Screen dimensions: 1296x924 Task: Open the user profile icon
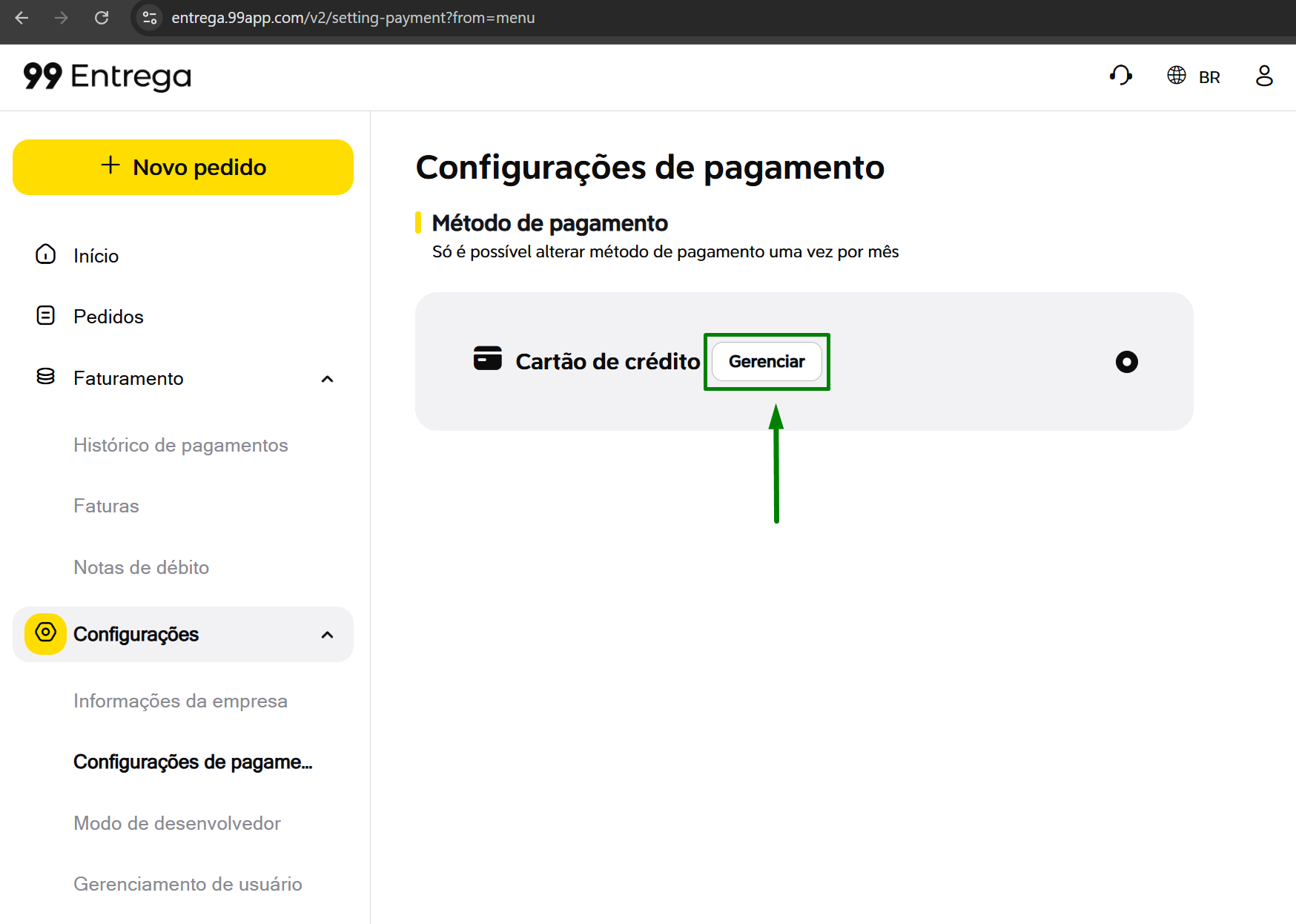[x=1264, y=76]
